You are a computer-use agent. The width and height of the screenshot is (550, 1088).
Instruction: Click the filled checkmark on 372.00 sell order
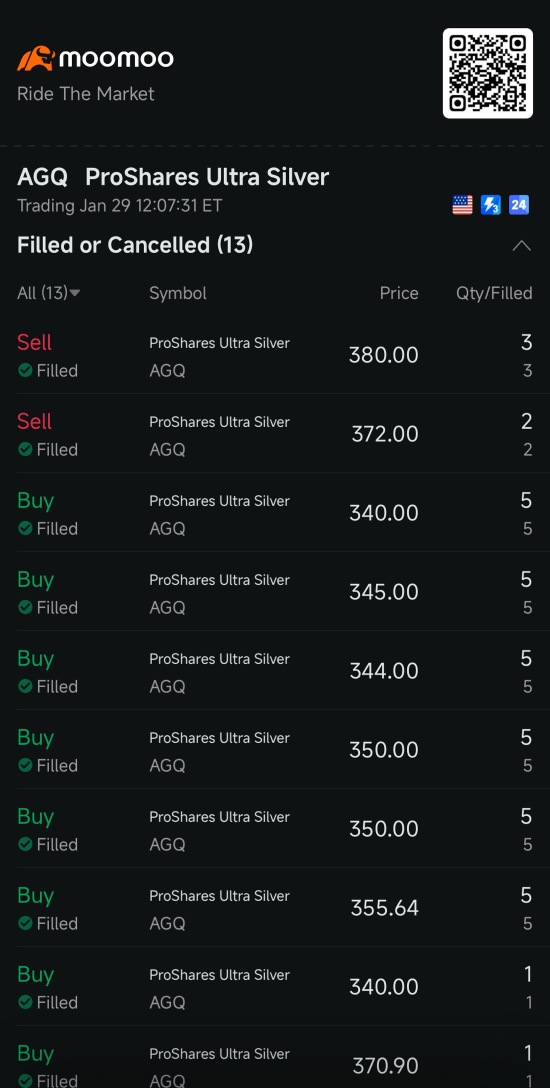[25, 450]
